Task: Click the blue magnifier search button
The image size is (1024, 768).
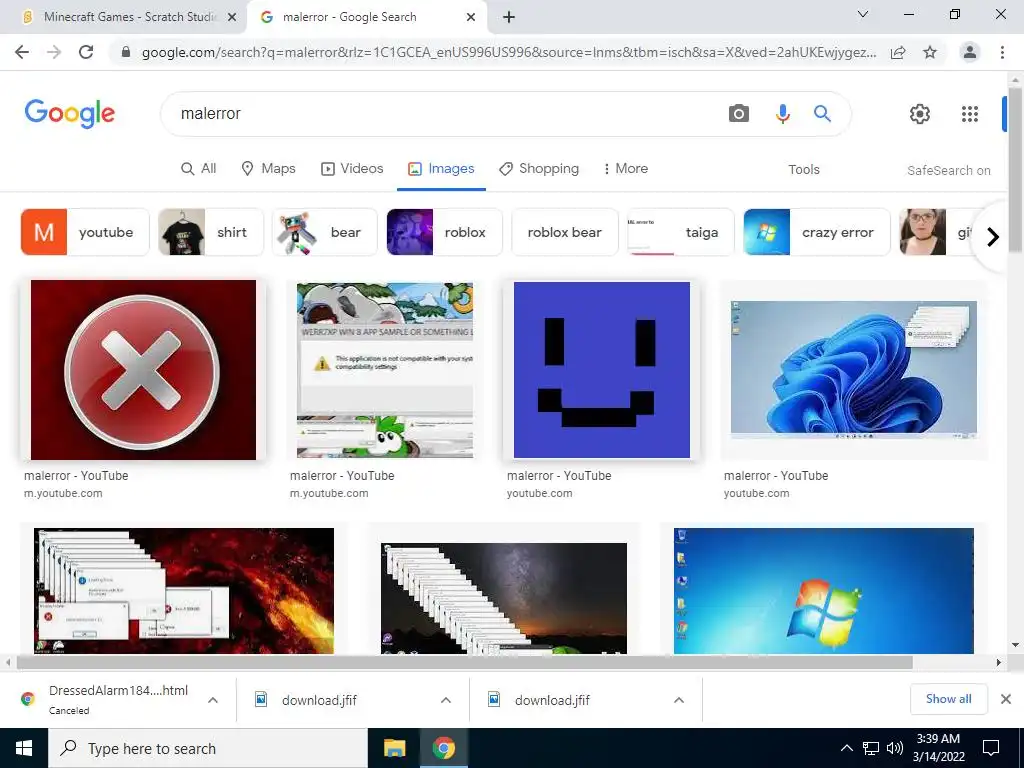Action: 822,114
